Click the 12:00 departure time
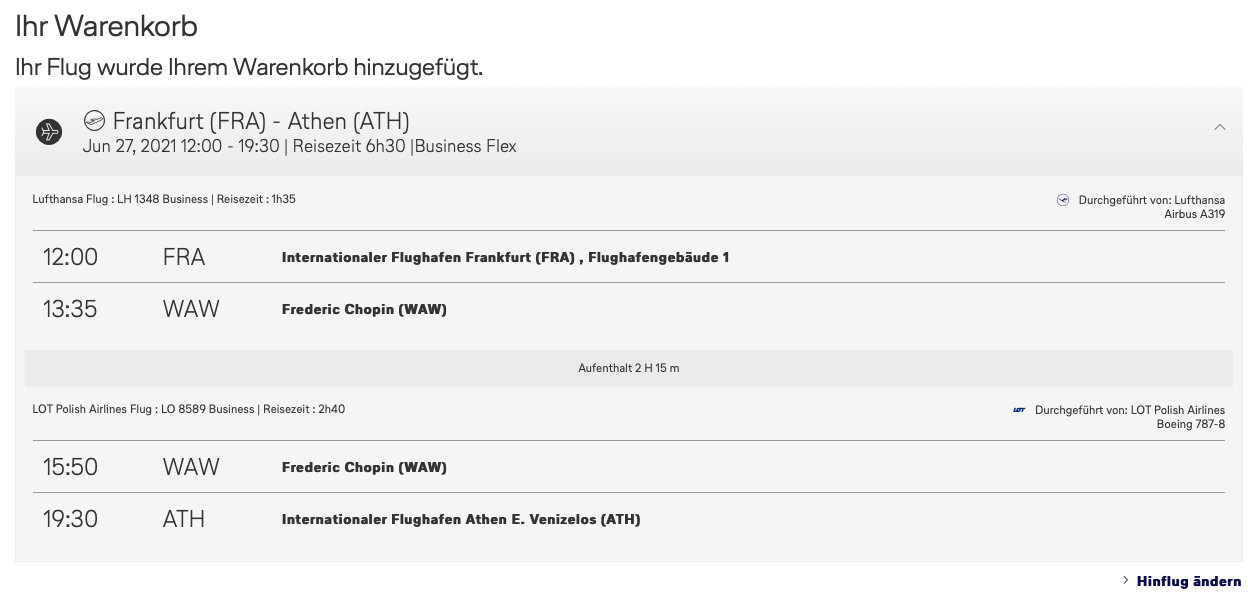This screenshot has height=594, width=1253. coord(70,257)
